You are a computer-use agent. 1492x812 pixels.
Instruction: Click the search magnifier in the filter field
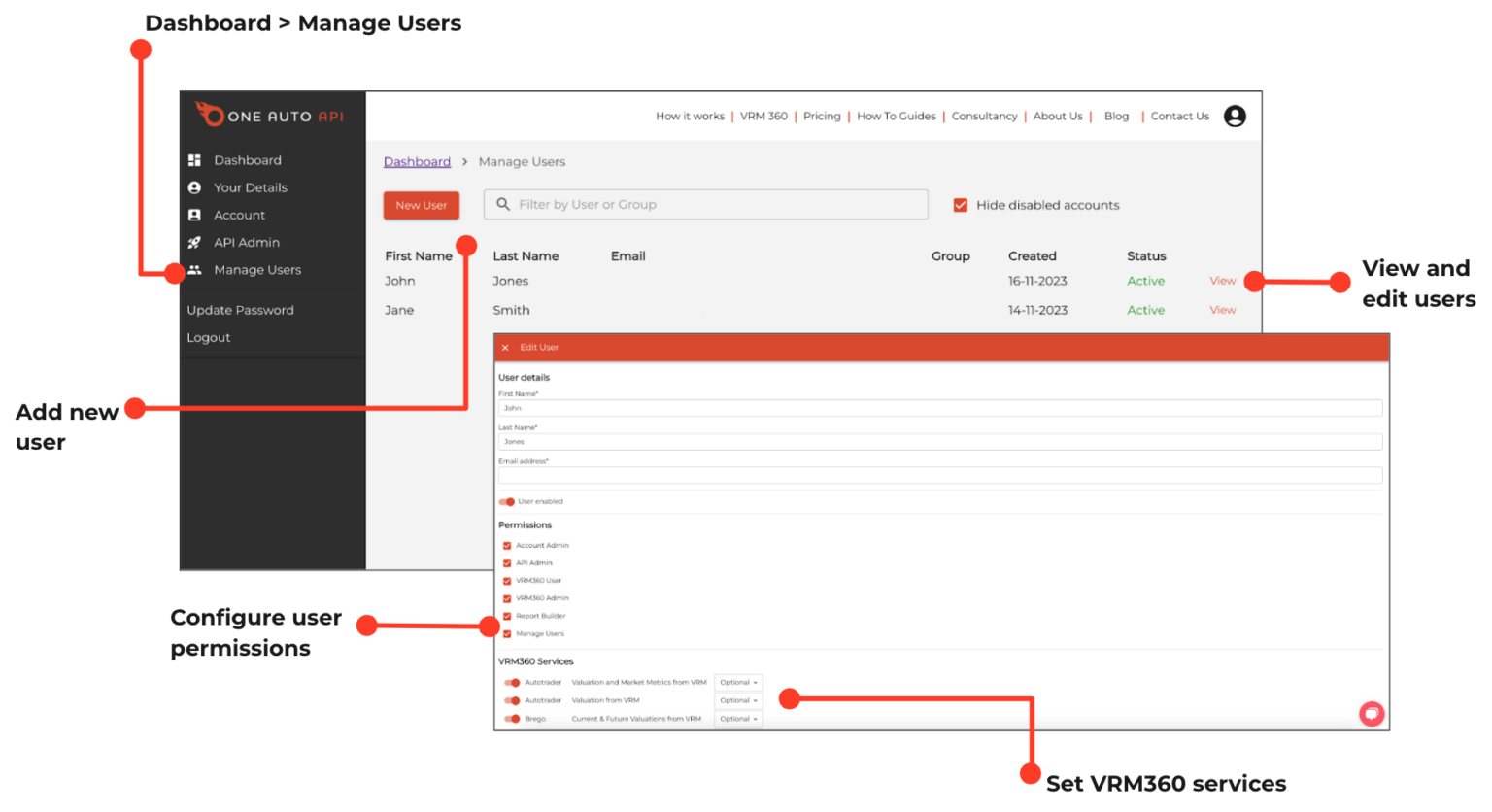(502, 204)
